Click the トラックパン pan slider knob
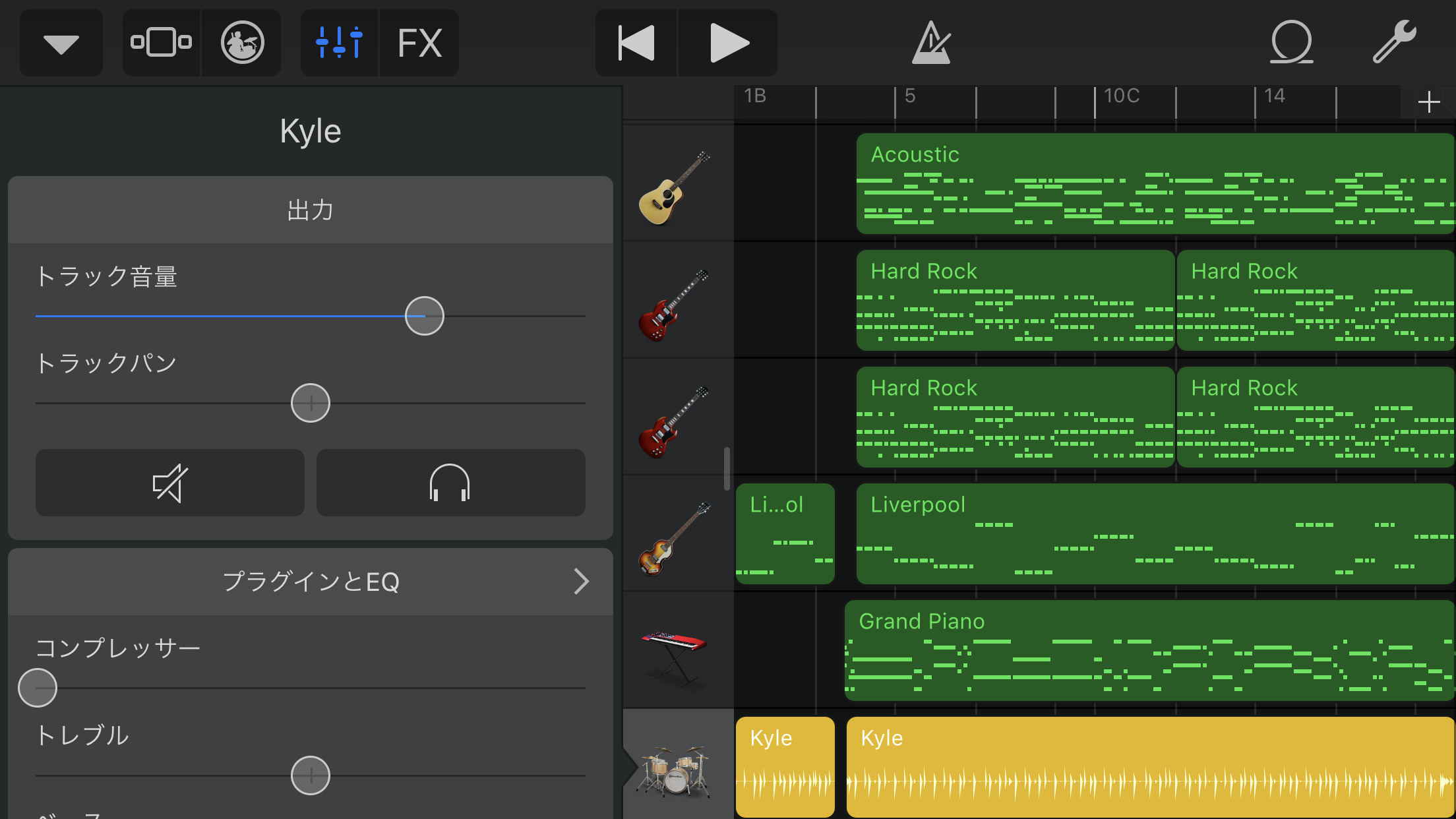 (311, 403)
